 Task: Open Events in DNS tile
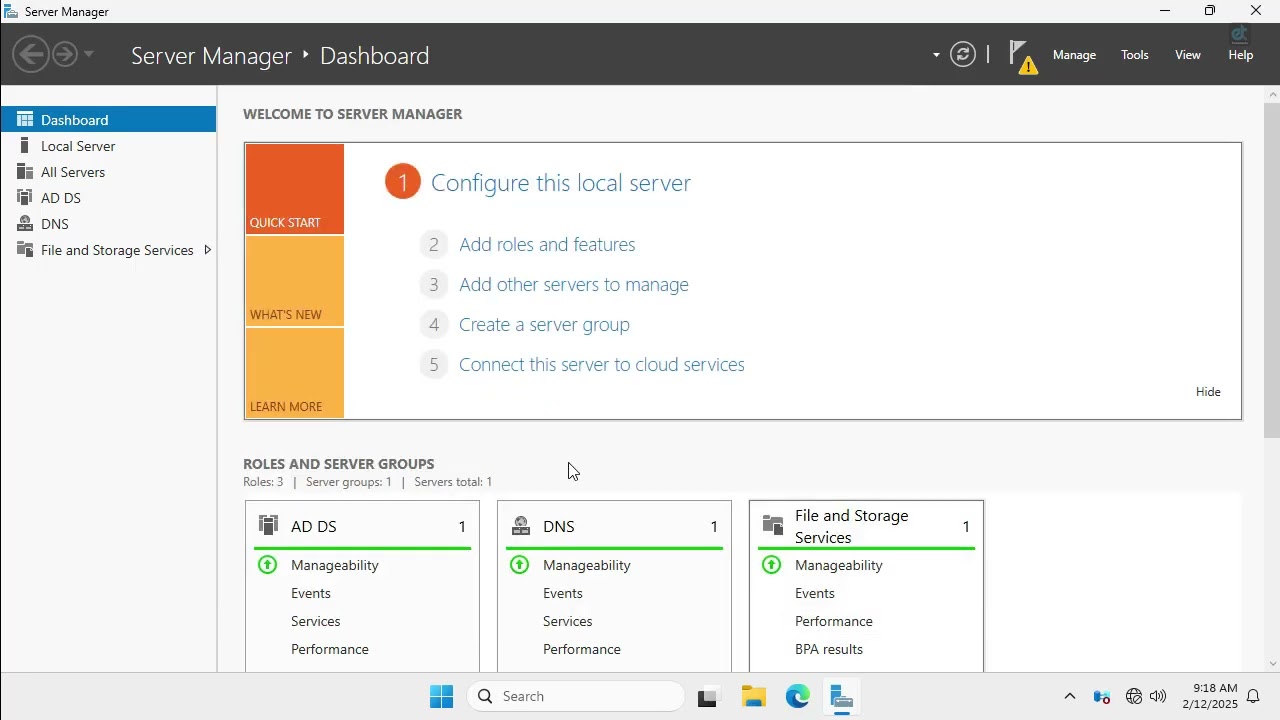[x=563, y=593]
